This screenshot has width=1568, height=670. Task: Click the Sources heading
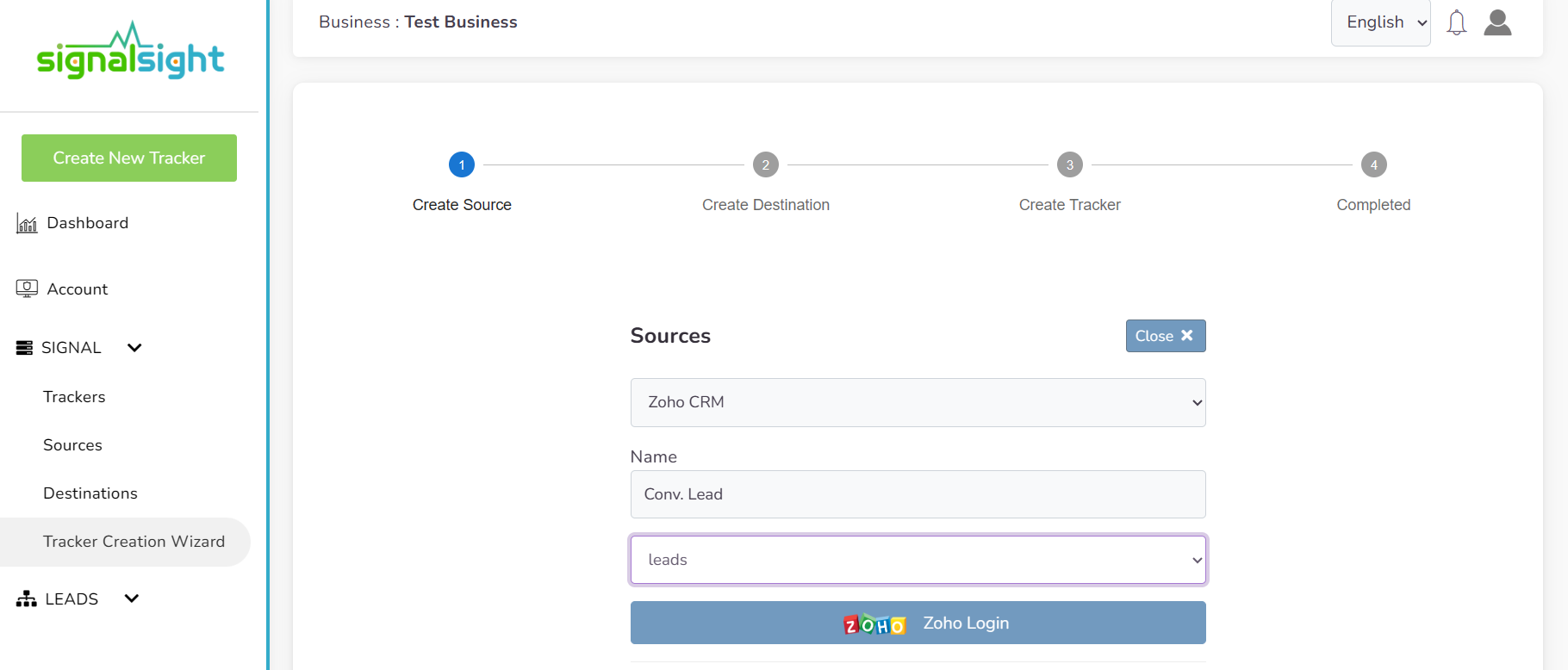coord(670,336)
